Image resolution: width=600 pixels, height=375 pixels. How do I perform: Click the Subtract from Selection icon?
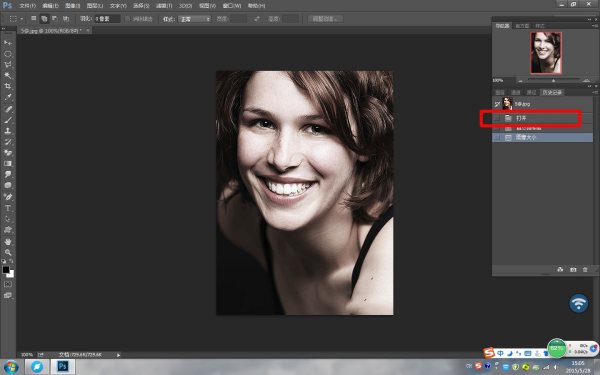55,18
